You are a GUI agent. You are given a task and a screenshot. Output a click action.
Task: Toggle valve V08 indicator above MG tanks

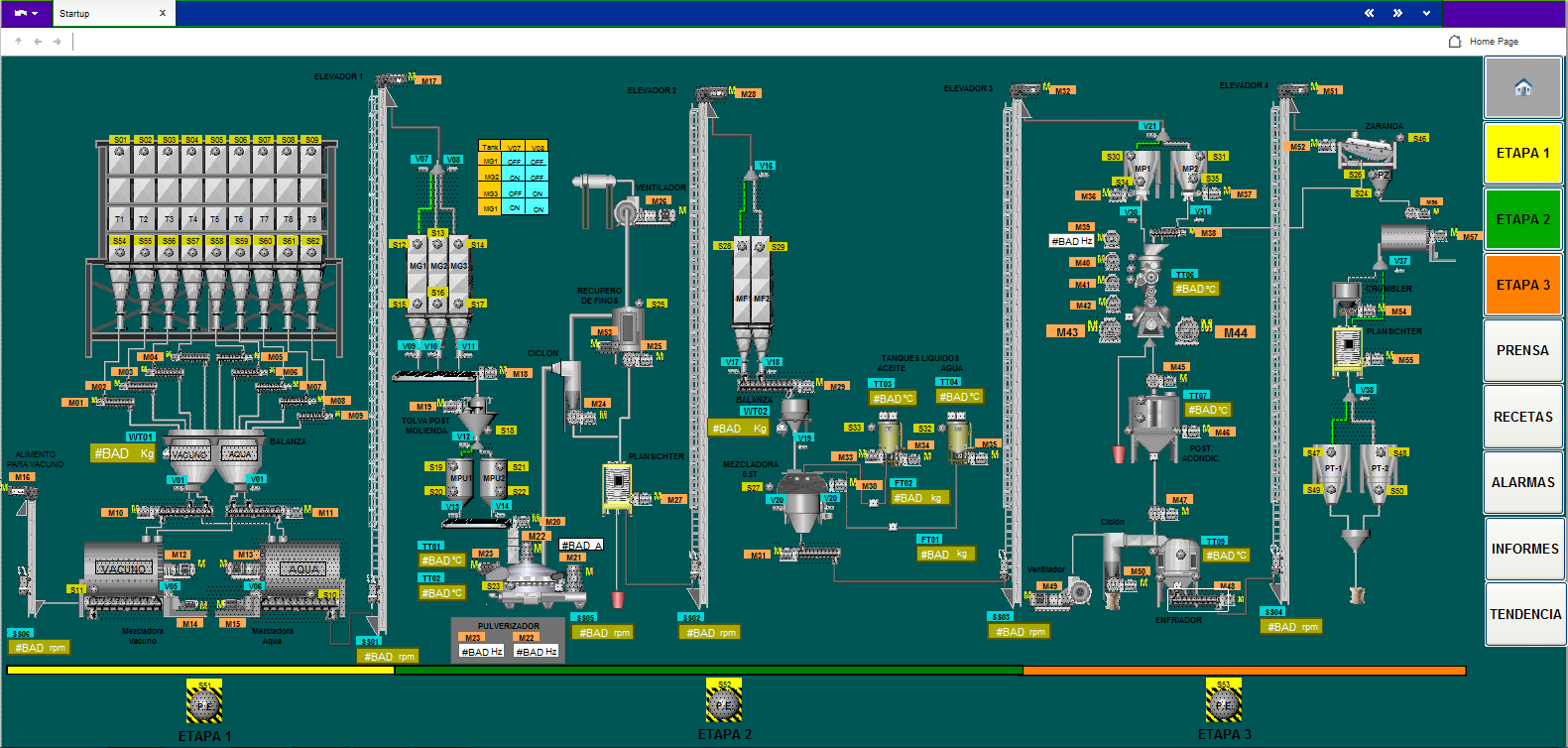click(x=453, y=159)
